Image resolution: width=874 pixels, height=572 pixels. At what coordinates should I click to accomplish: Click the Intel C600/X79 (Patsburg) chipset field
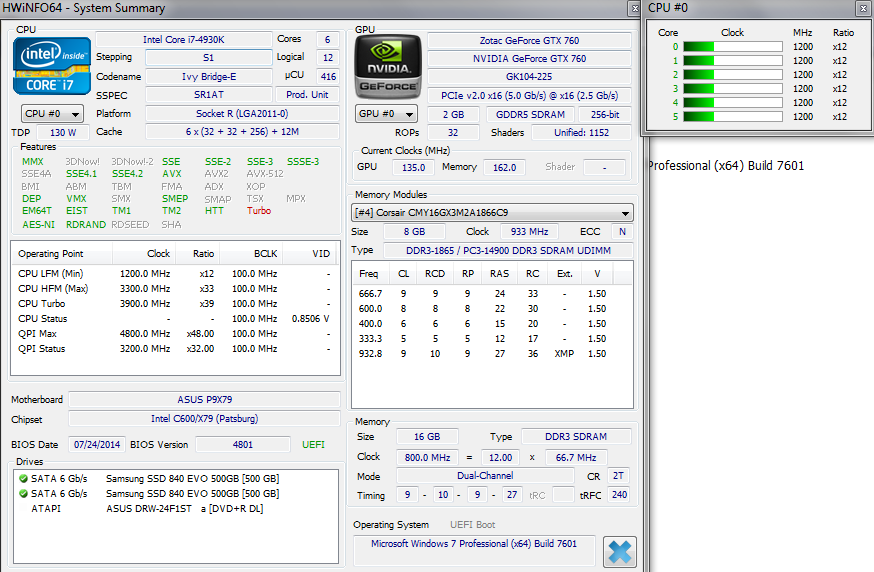[x=205, y=419]
